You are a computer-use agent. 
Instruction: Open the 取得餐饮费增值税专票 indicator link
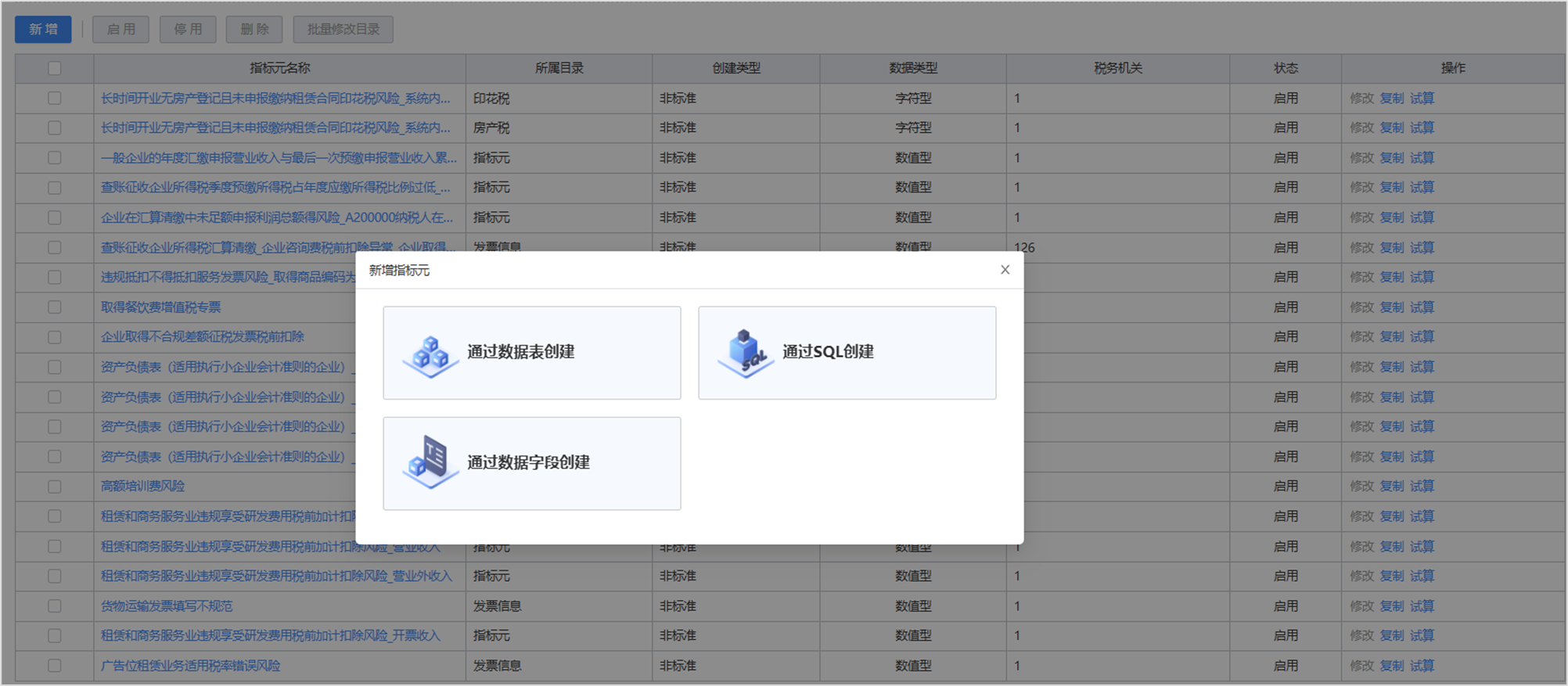click(160, 307)
